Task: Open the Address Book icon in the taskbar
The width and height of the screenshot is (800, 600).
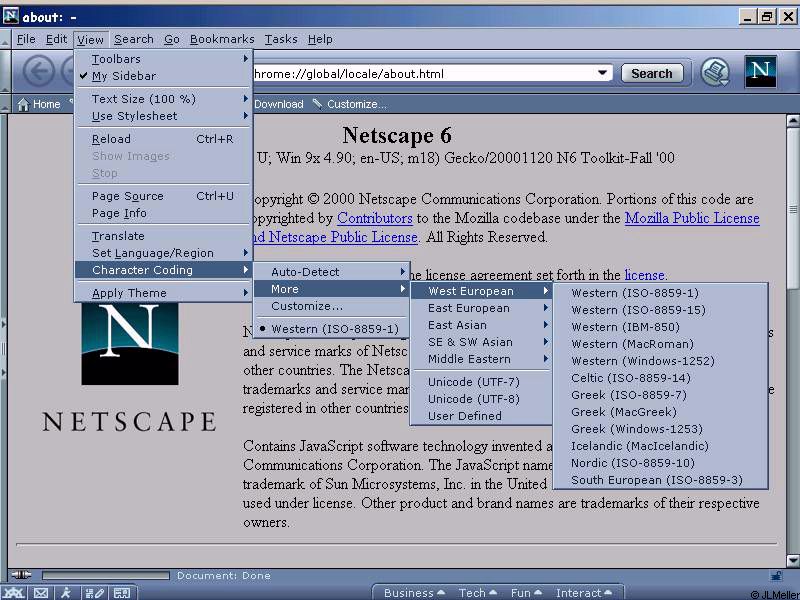Action: pyautogui.click(x=122, y=593)
